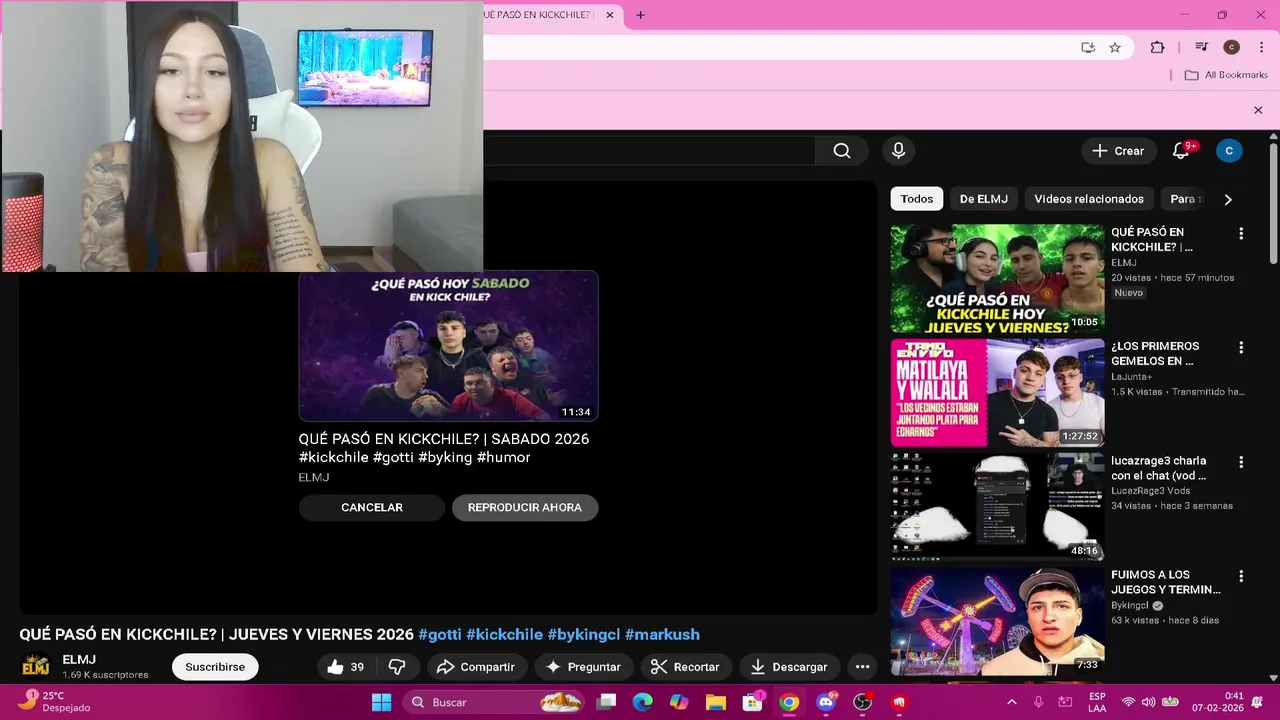Click the install app icon in address bar
Screen dimensions: 1280x720
tap(1088, 47)
